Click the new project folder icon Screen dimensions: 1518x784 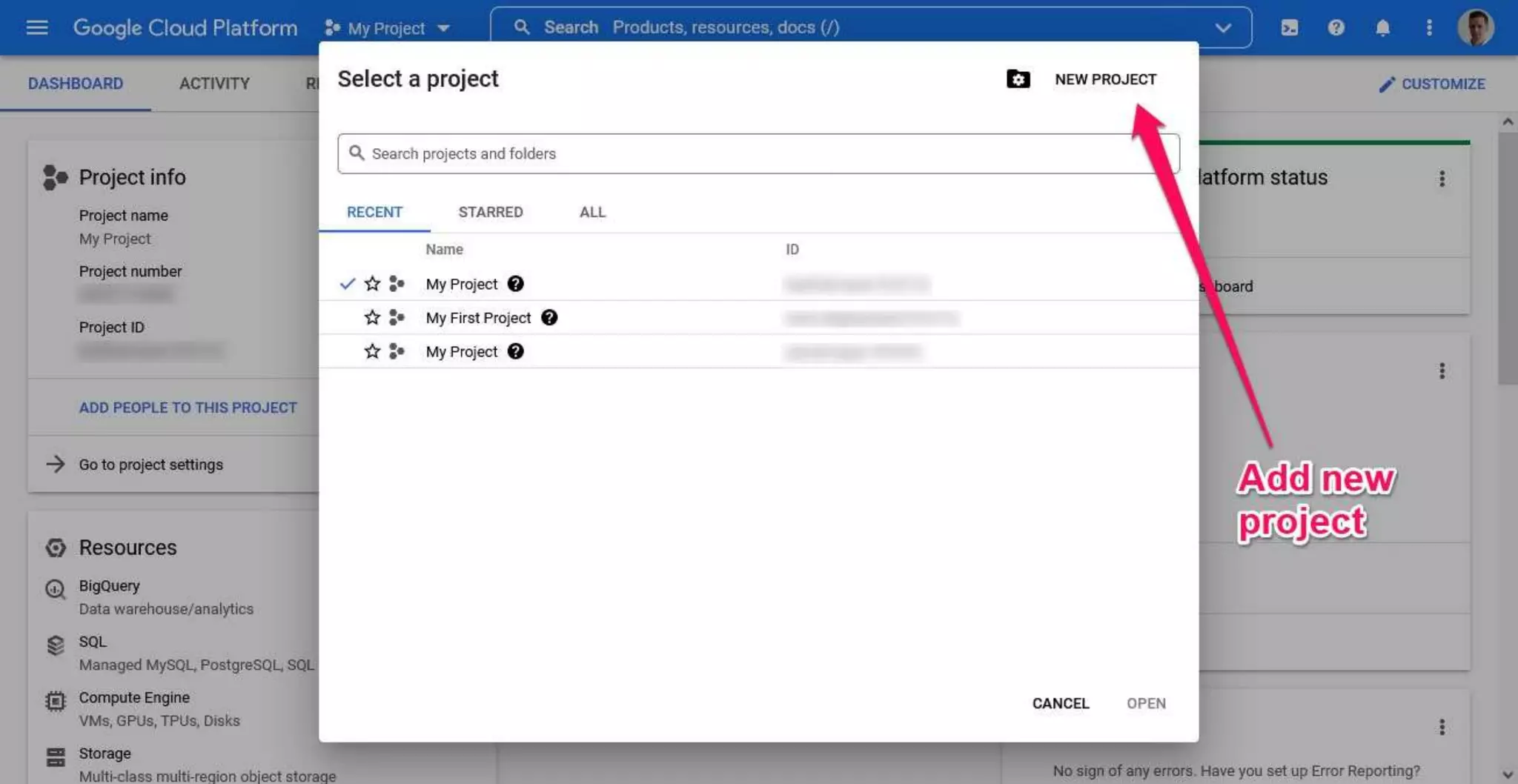(x=1018, y=79)
